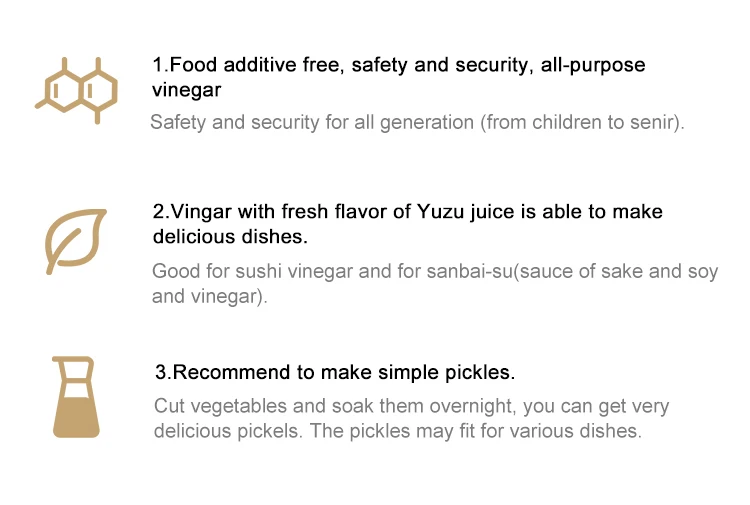Click the word 'overnight' in pickles description

483,407
